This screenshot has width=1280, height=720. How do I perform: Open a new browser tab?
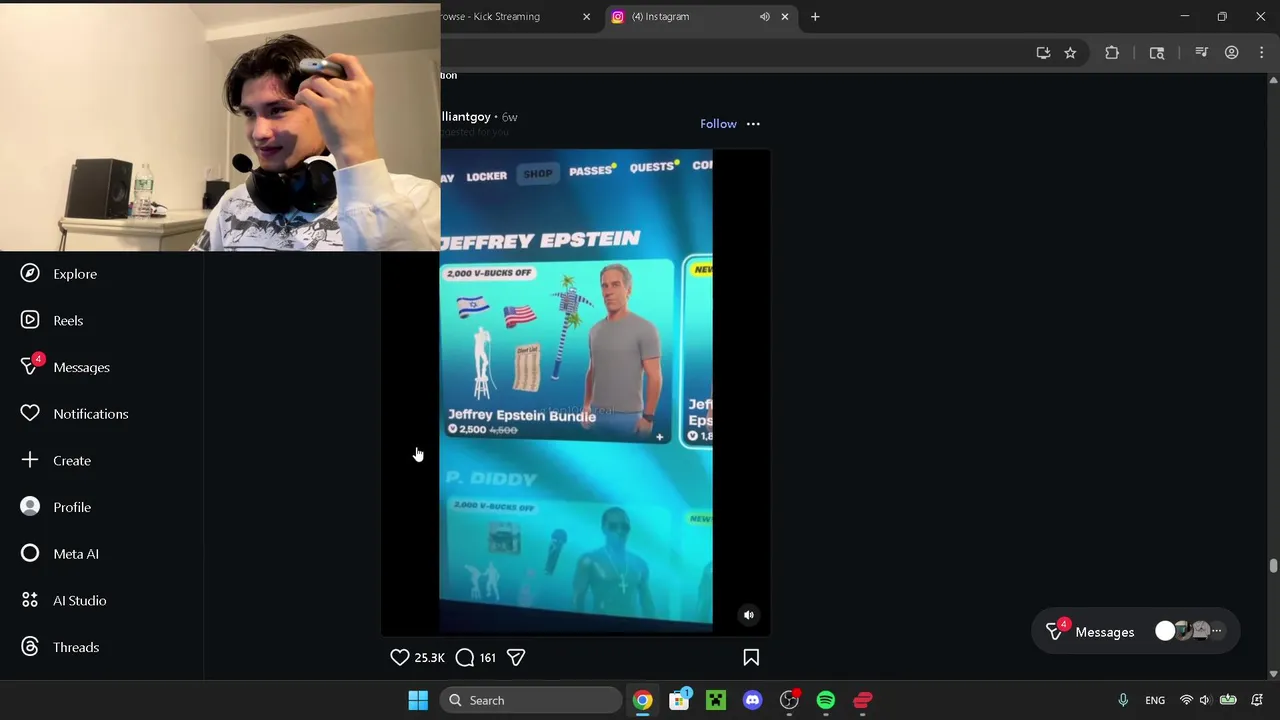click(815, 17)
